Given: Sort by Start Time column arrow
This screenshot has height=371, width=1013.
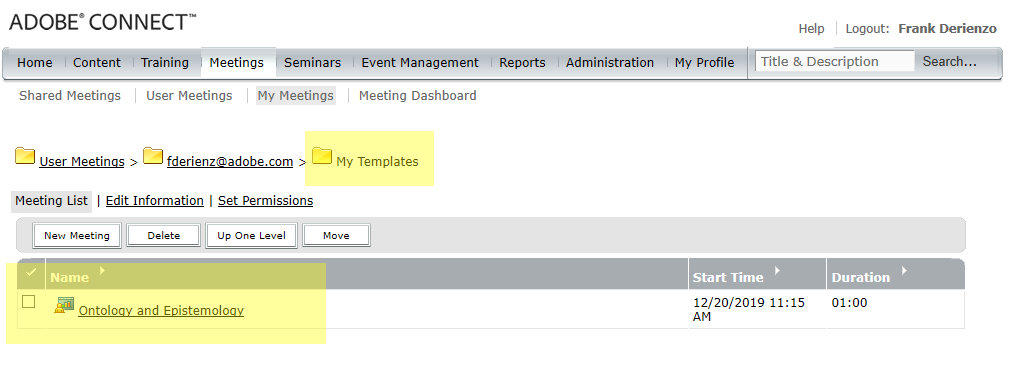Looking at the screenshot, I should pos(777,270).
